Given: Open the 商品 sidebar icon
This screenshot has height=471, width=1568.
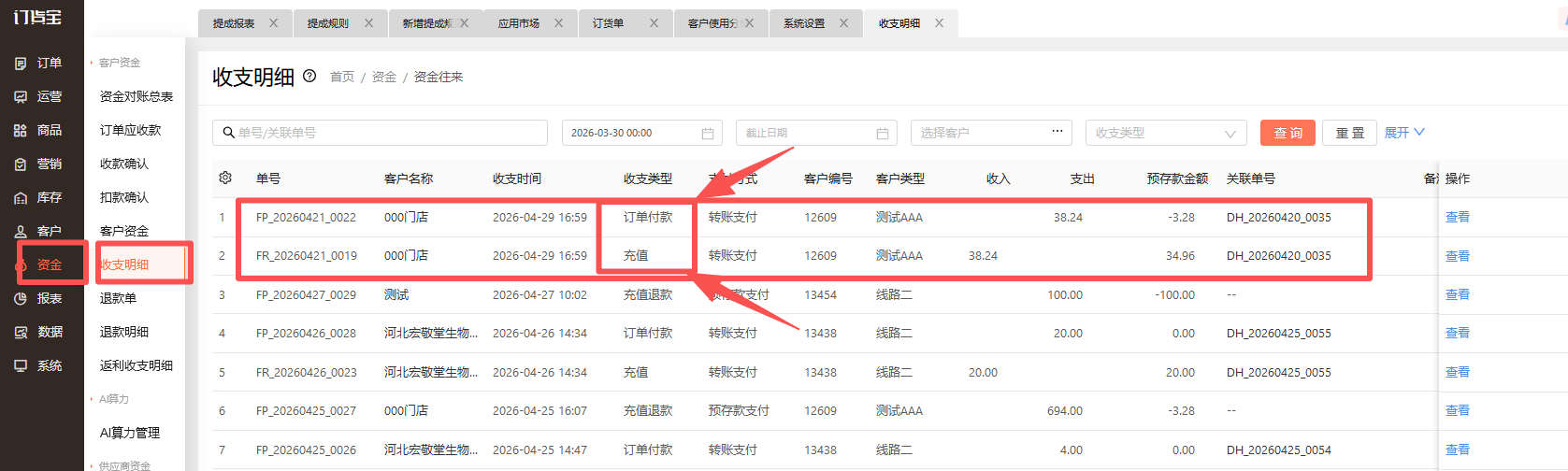Looking at the screenshot, I should (x=21, y=131).
